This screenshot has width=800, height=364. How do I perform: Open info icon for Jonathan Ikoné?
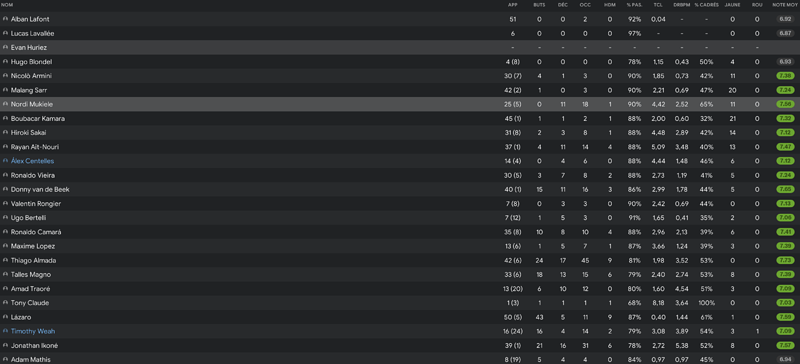pyautogui.click(x=5, y=345)
